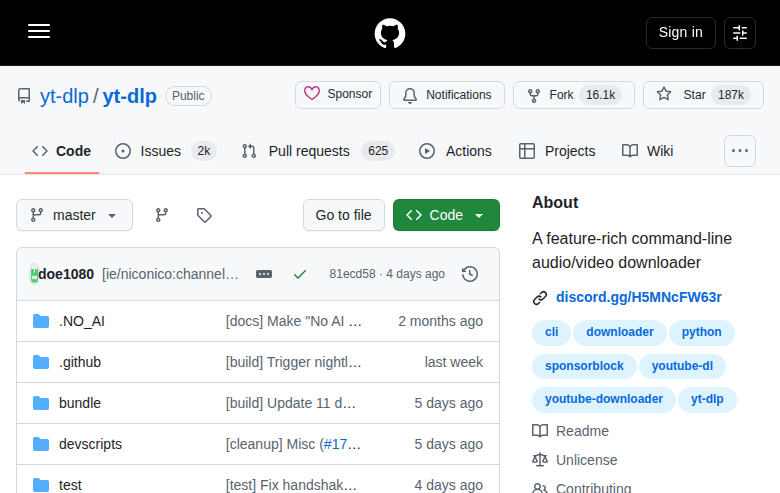Open the bundle folder
The image size is (780, 493).
[80, 403]
